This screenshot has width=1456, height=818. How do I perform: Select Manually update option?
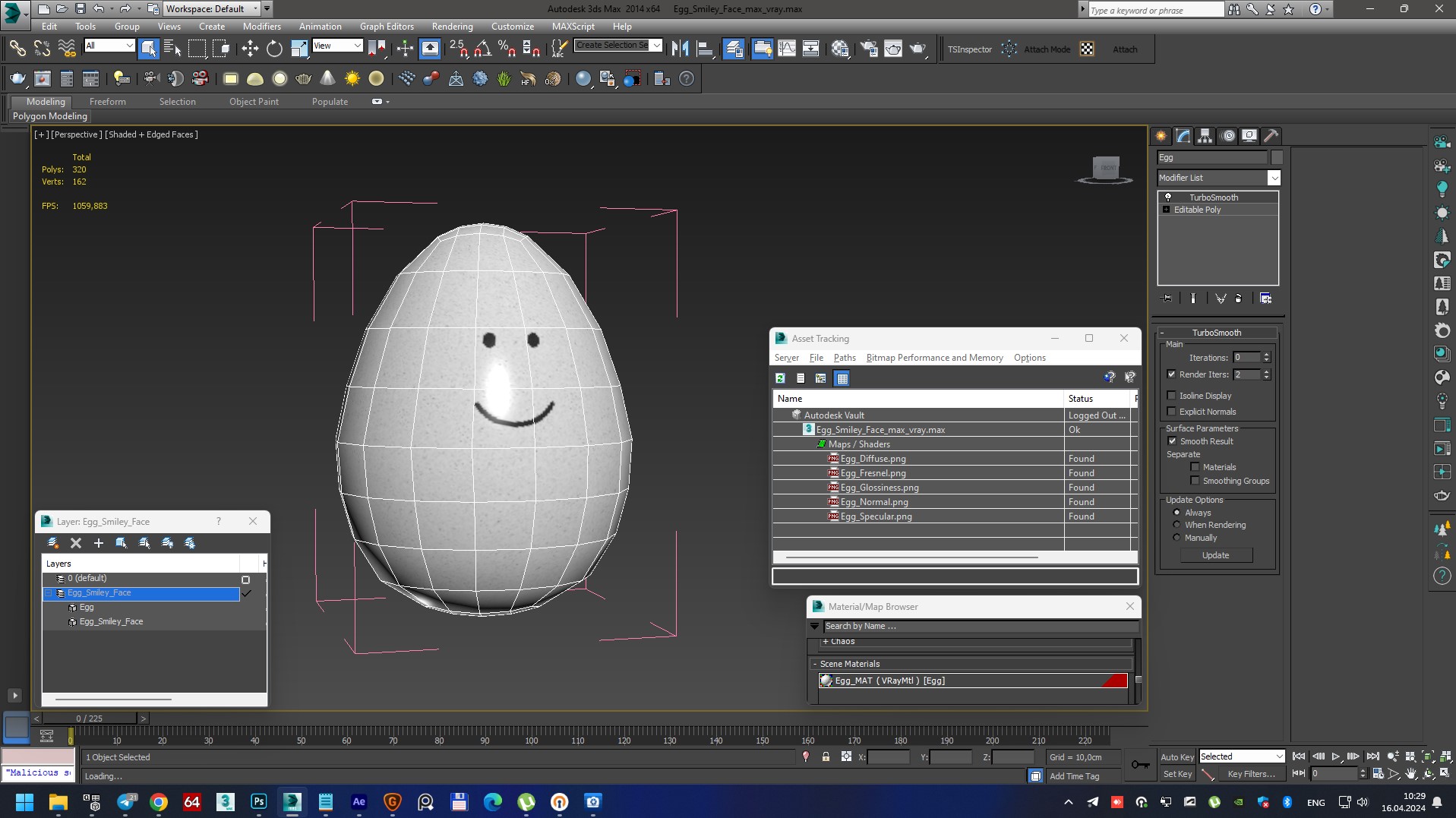[x=1176, y=538]
